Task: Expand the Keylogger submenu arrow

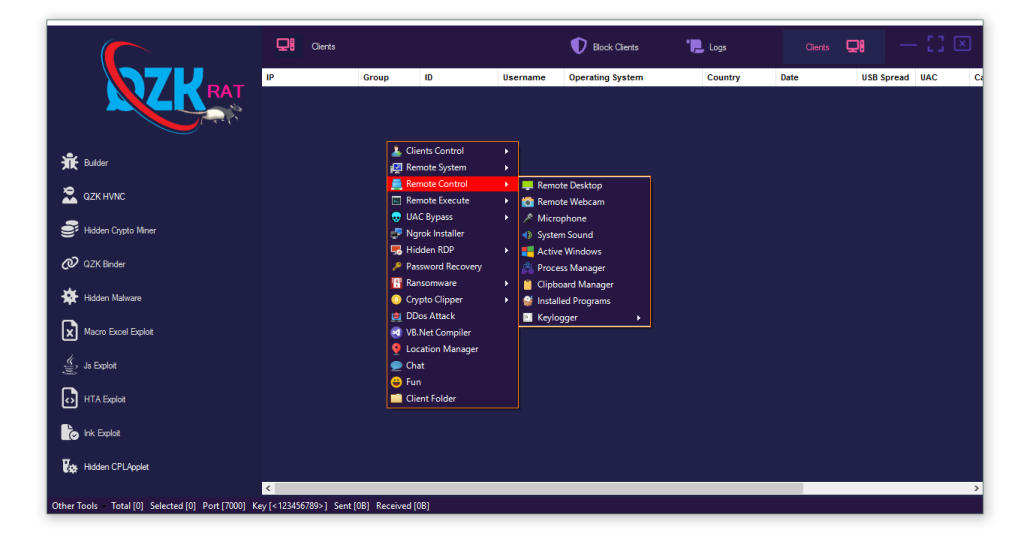Action: tap(639, 318)
